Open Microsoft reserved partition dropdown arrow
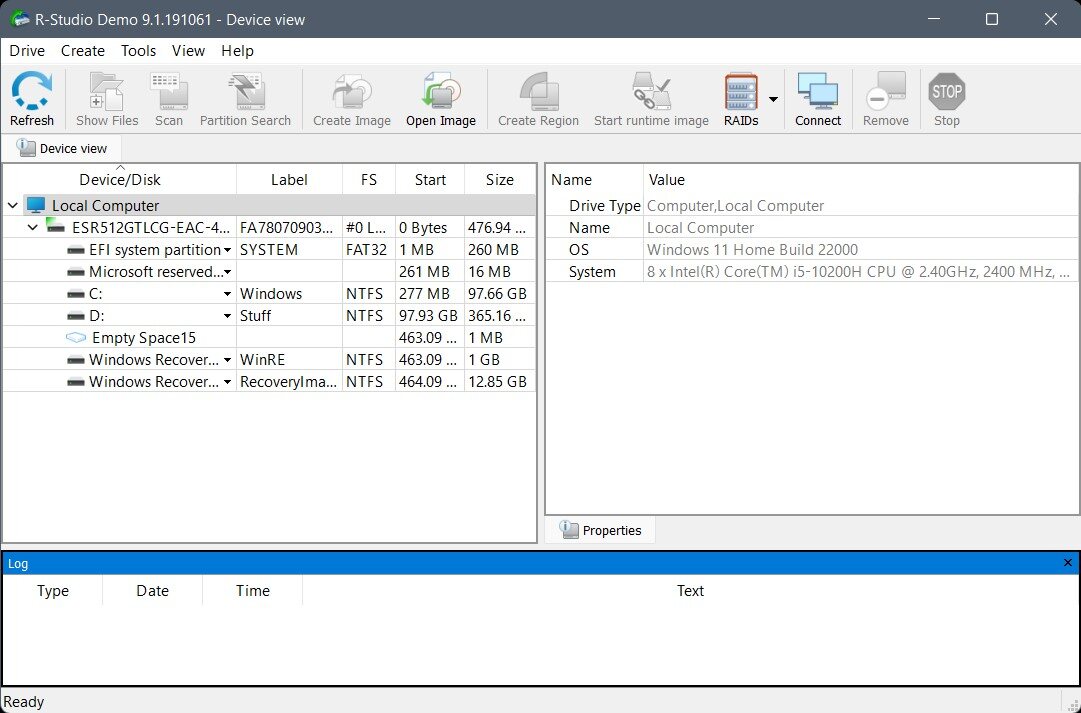The width and height of the screenshot is (1081, 713). point(227,272)
